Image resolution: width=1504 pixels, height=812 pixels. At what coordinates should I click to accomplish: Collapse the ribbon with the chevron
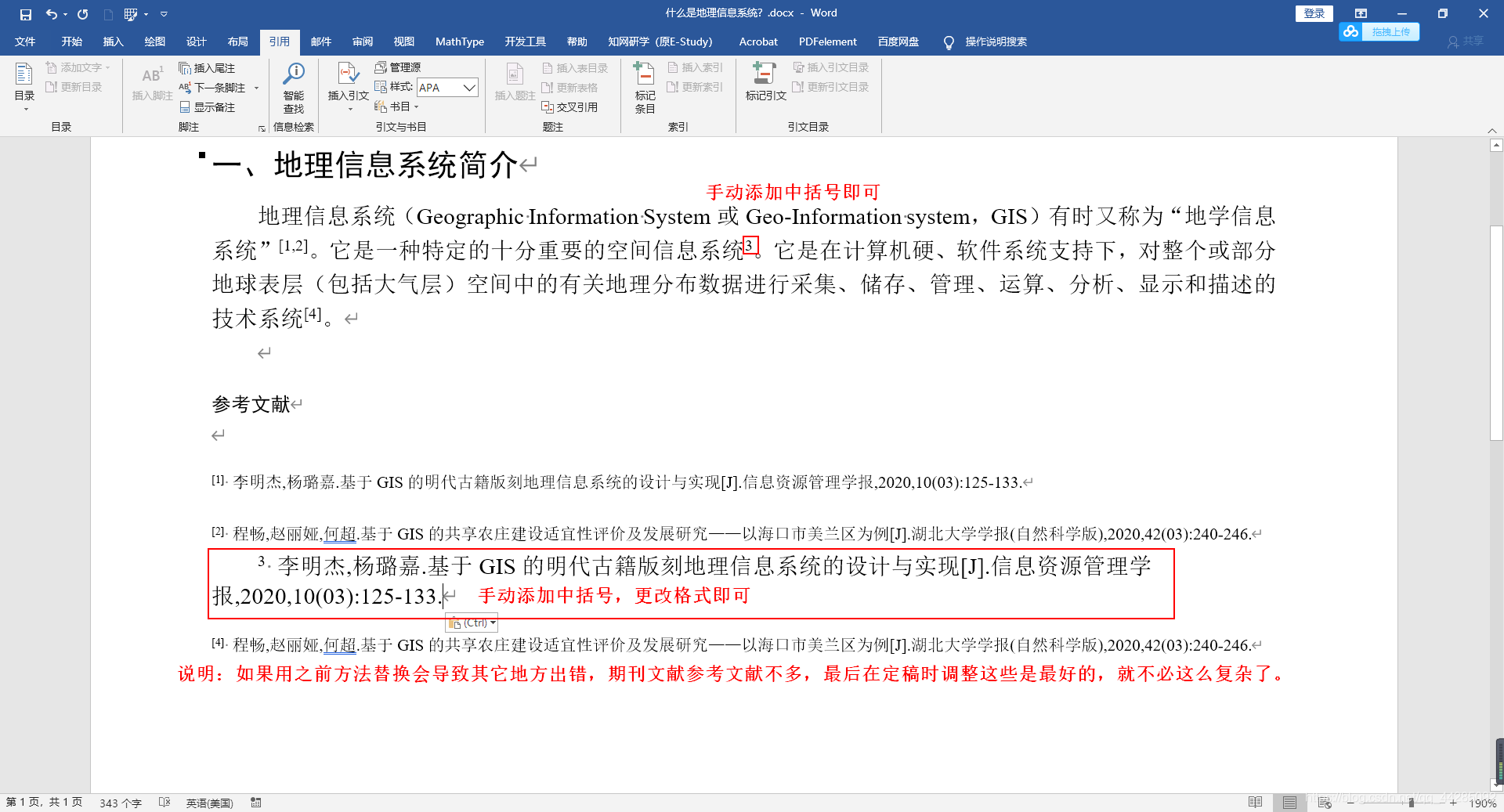1492,131
